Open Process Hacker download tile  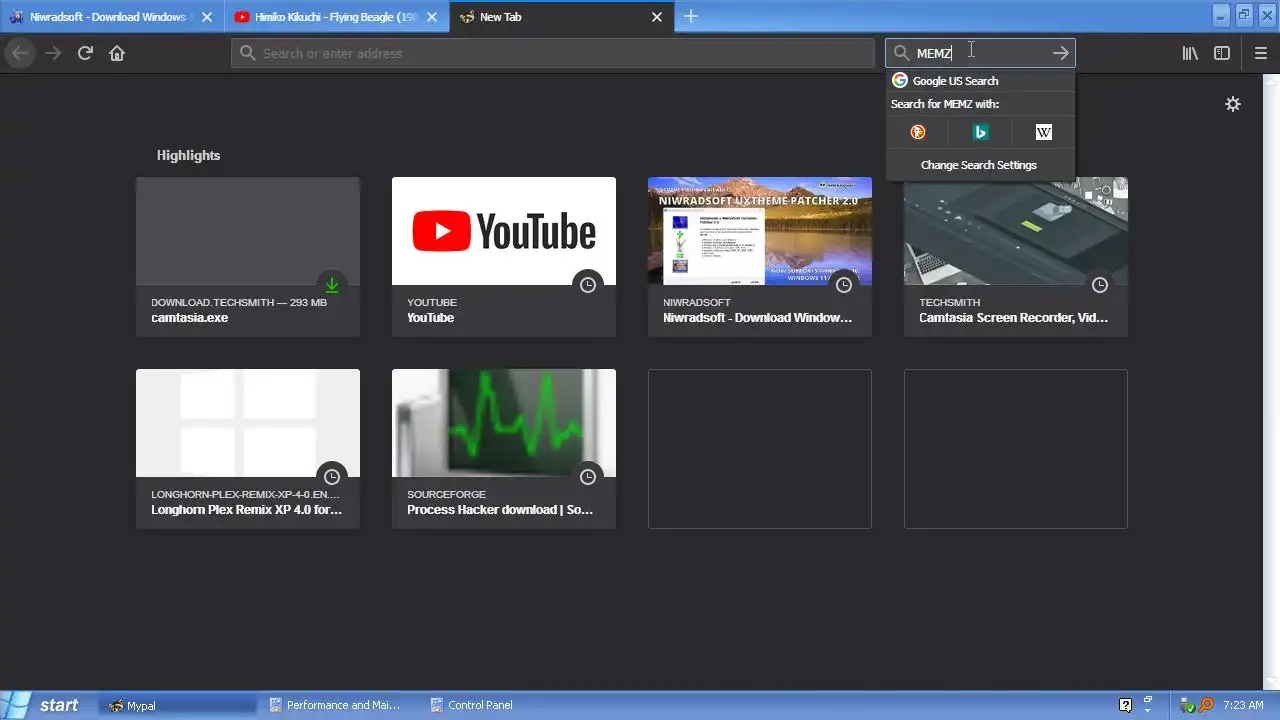click(x=504, y=449)
